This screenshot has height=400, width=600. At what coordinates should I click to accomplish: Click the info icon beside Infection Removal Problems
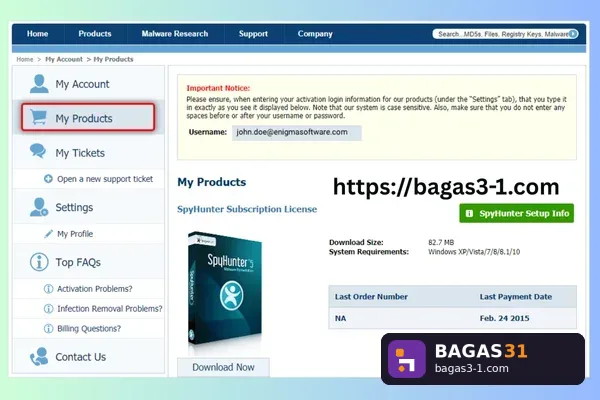pos(48,309)
